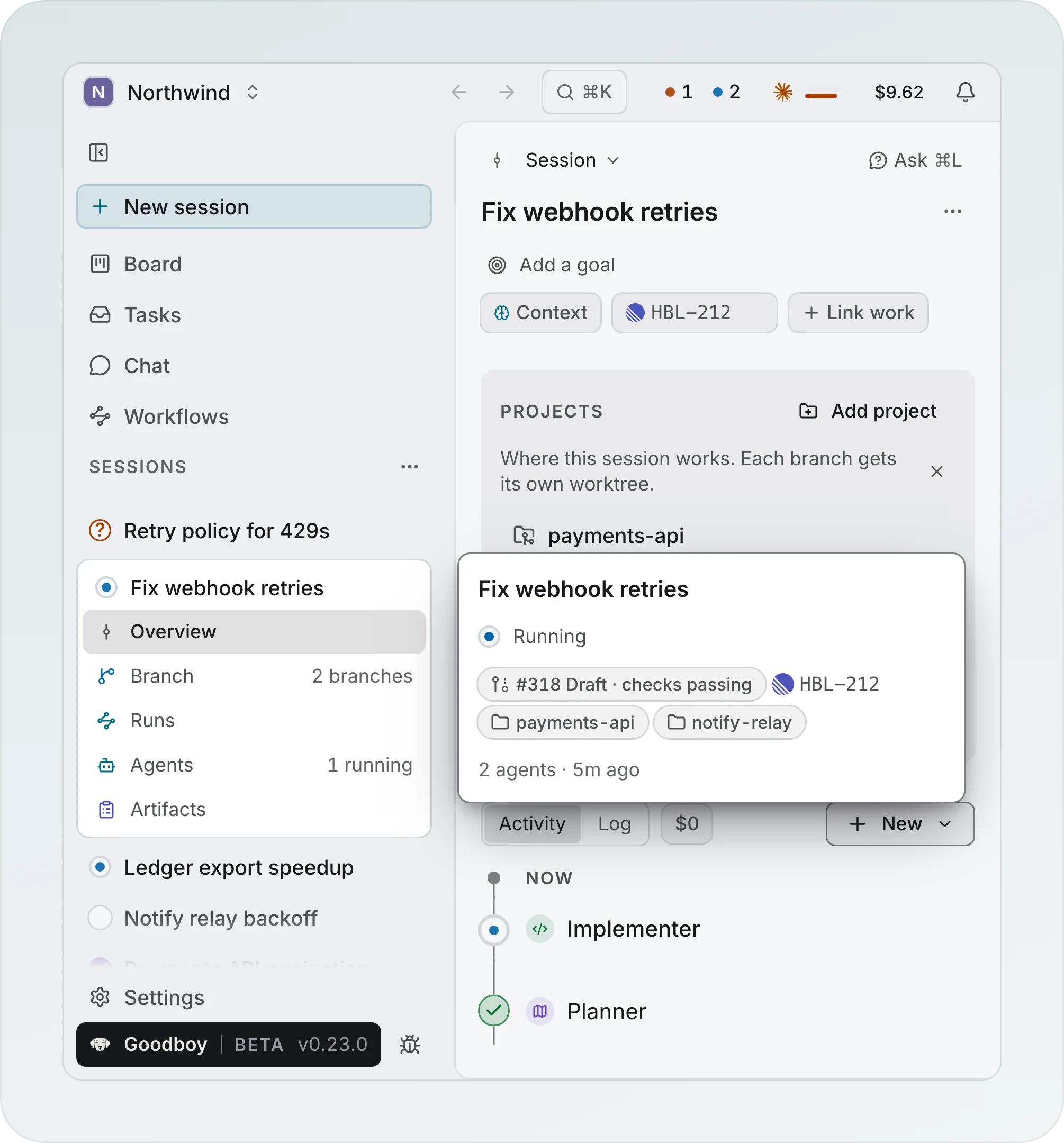Viewport: 1064px width, 1143px height.
Task: Open the Northwind workspace switcher
Action: coord(173,92)
